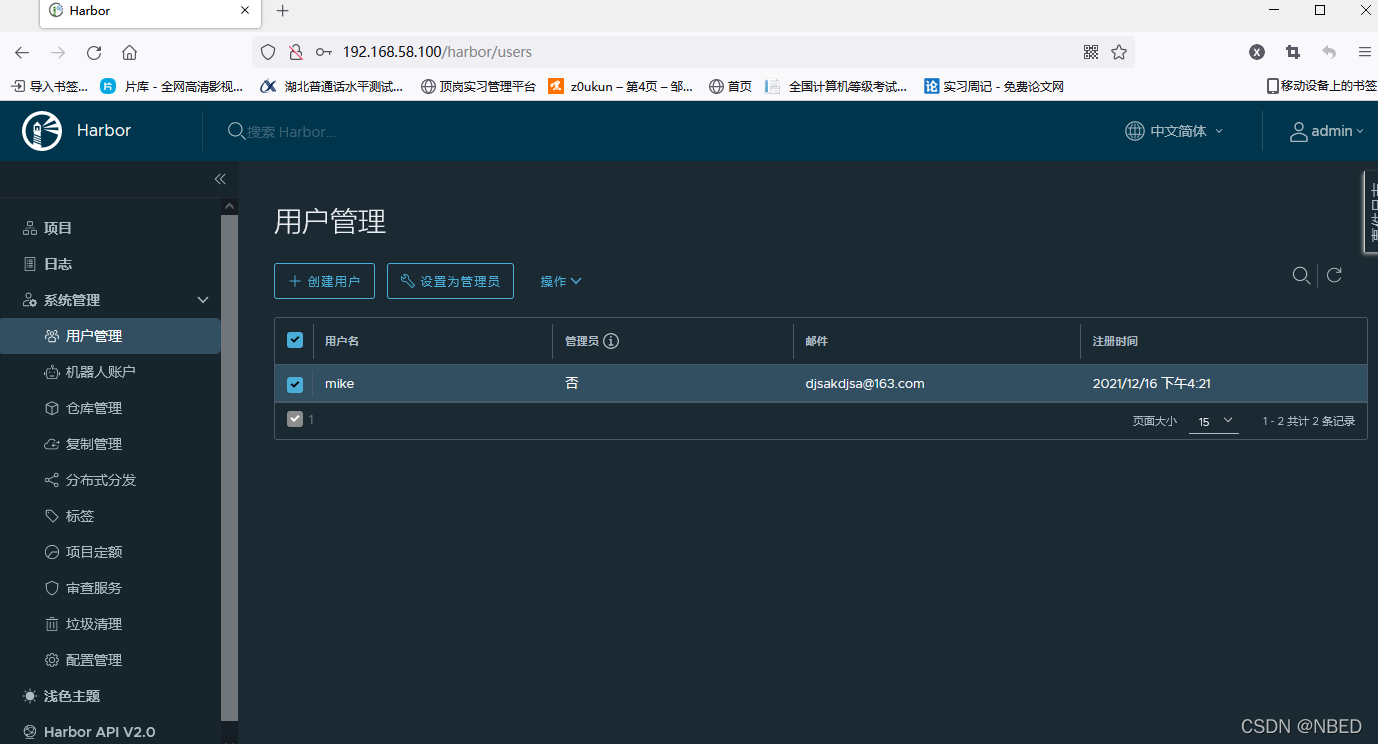Switch to 浅色主题
The width and height of the screenshot is (1378, 744).
pos(72,696)
